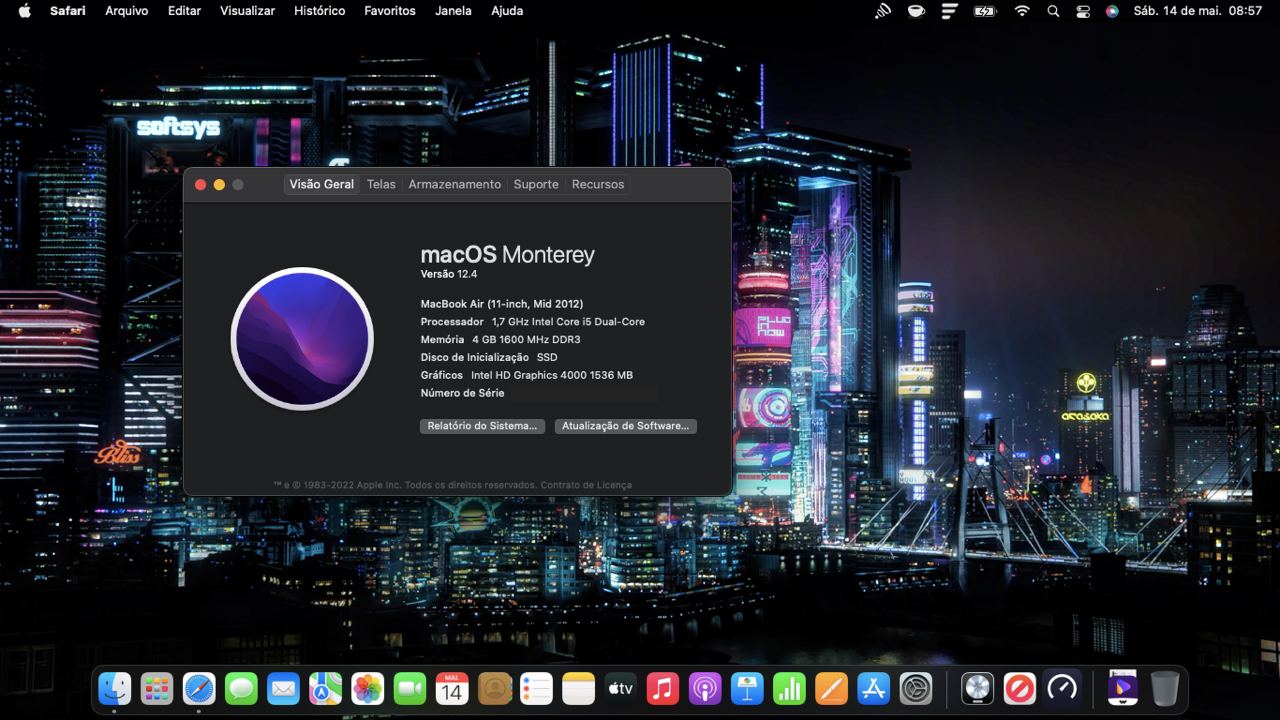Click the date and time Sáb. 14 de mai.
The image size is (1280, 720).
pos(1198,11)
